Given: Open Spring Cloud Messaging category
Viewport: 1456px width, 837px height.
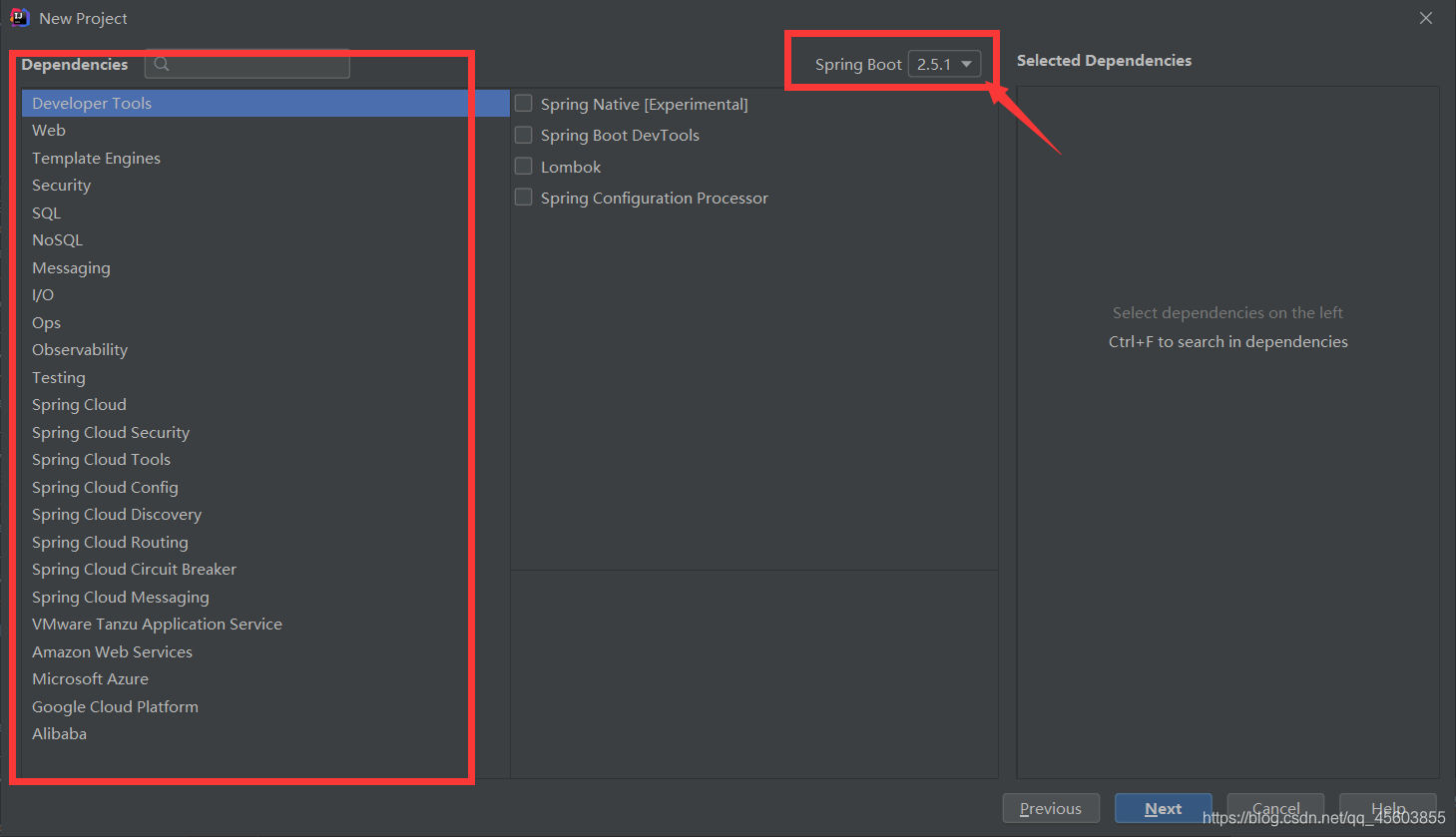Looking at the screenshot, I should pyautogui.click(x=265, y=597).
